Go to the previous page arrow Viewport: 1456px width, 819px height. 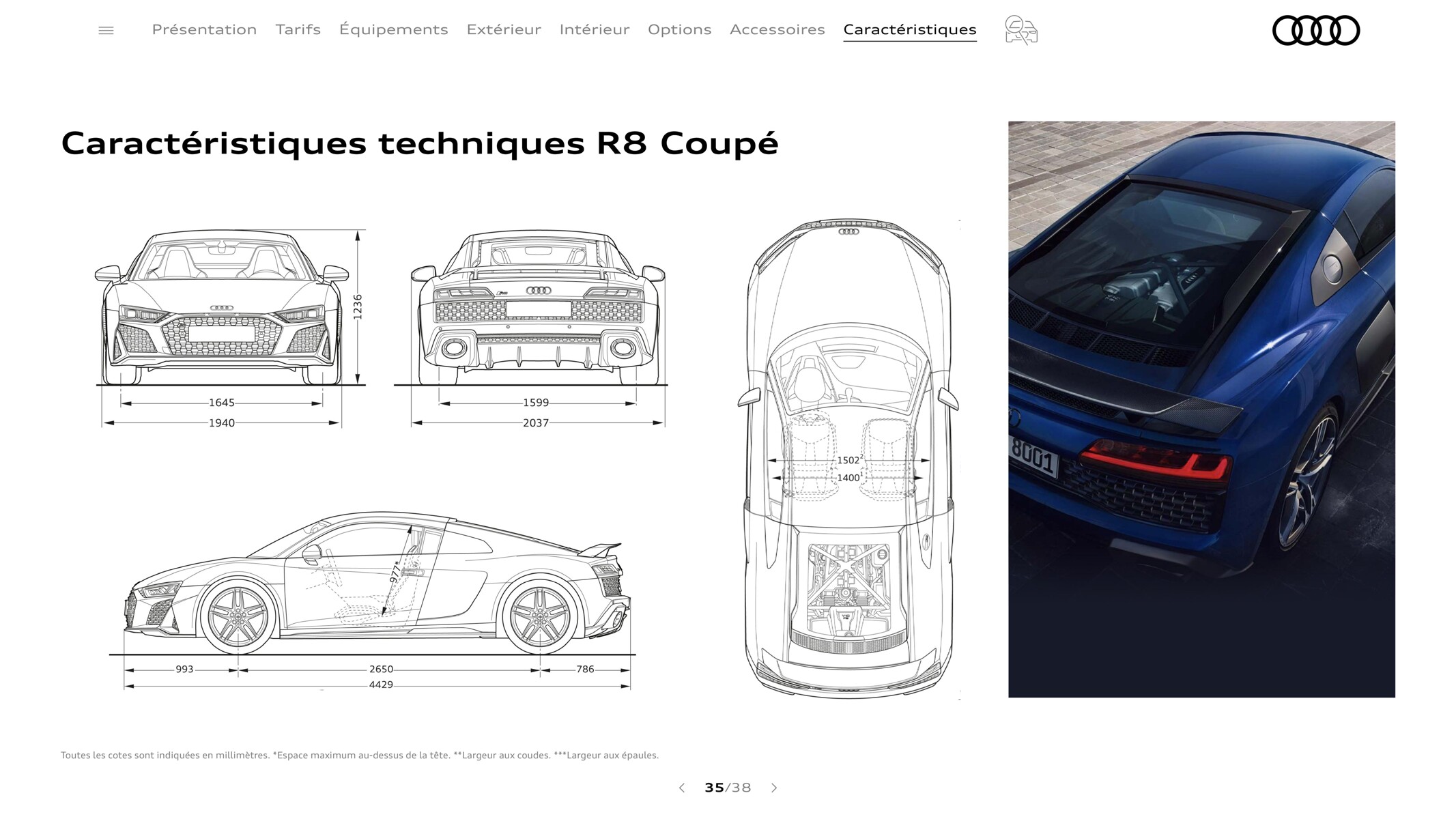coord(681,788)
